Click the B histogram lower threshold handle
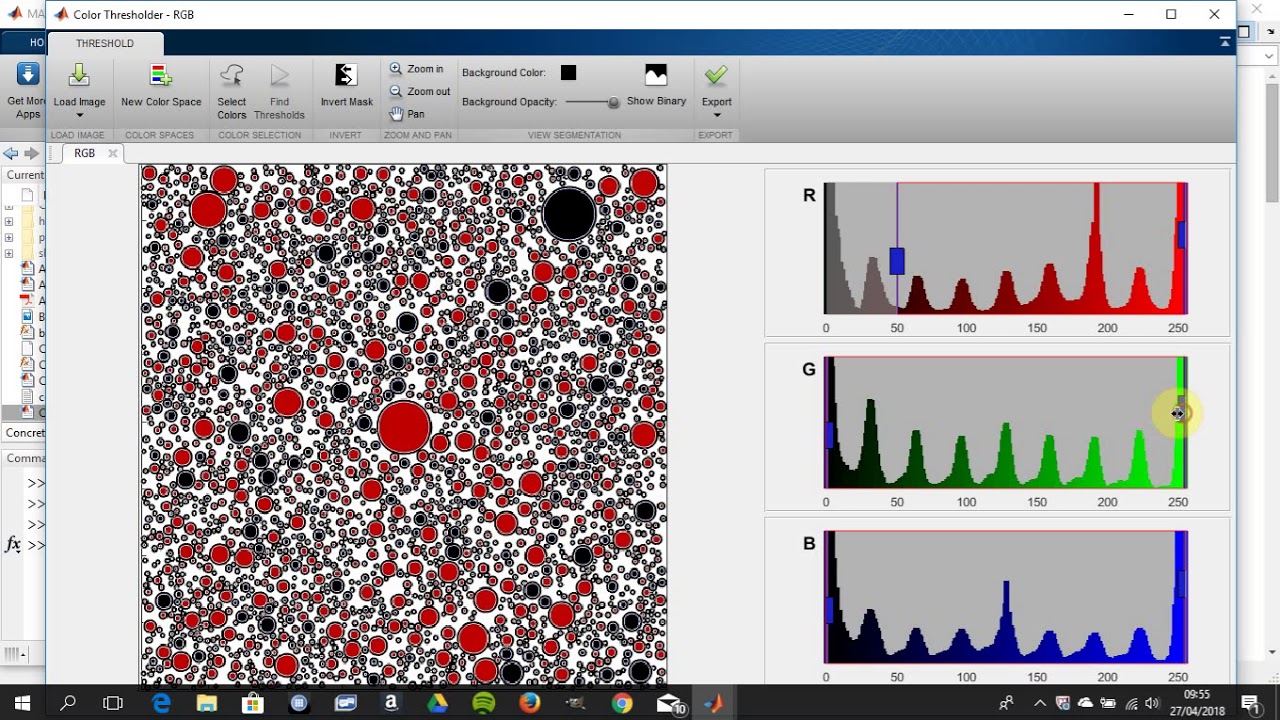 (x=829, y=610)
